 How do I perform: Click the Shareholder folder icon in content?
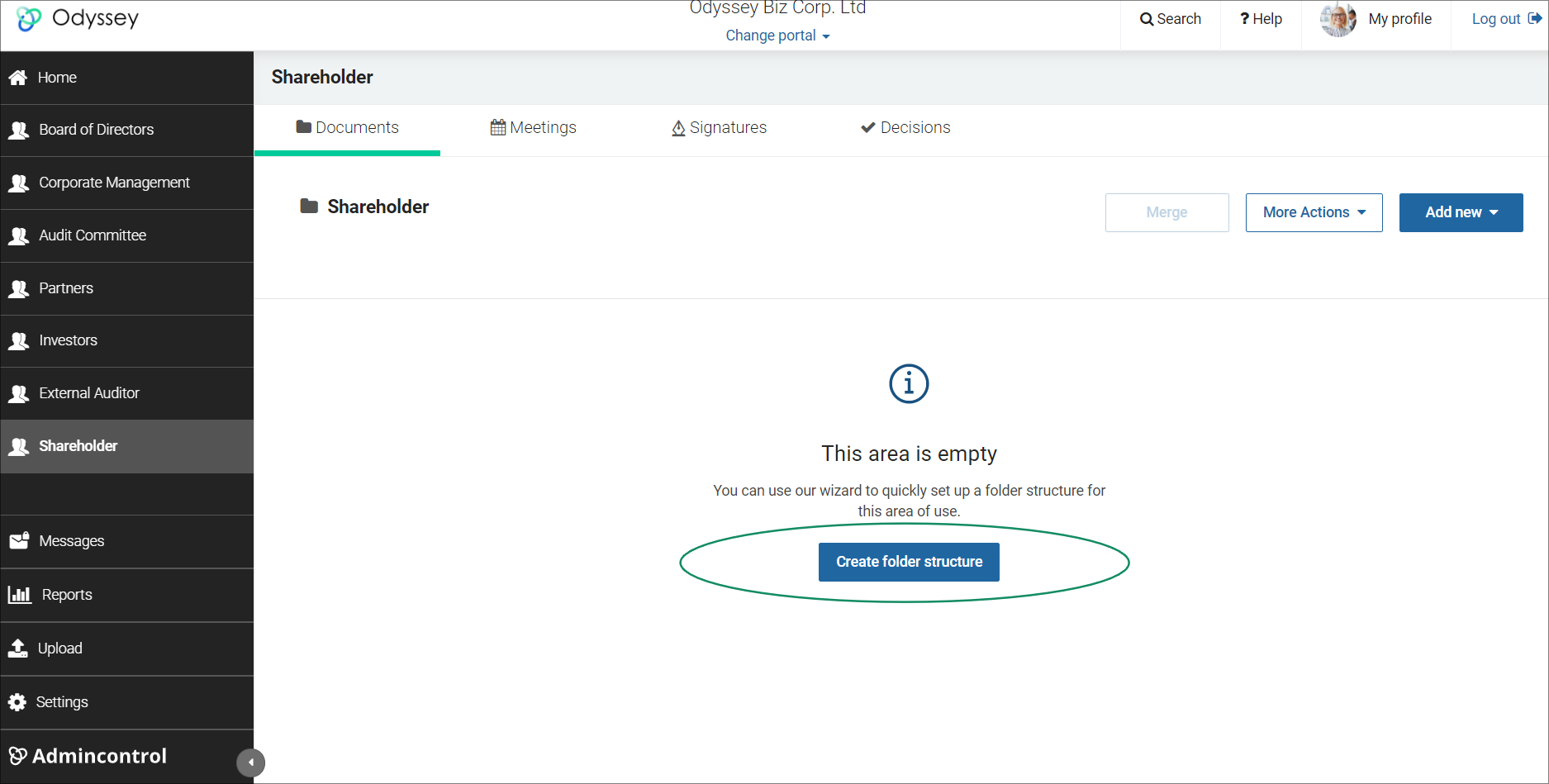click(x=309, y=206)
